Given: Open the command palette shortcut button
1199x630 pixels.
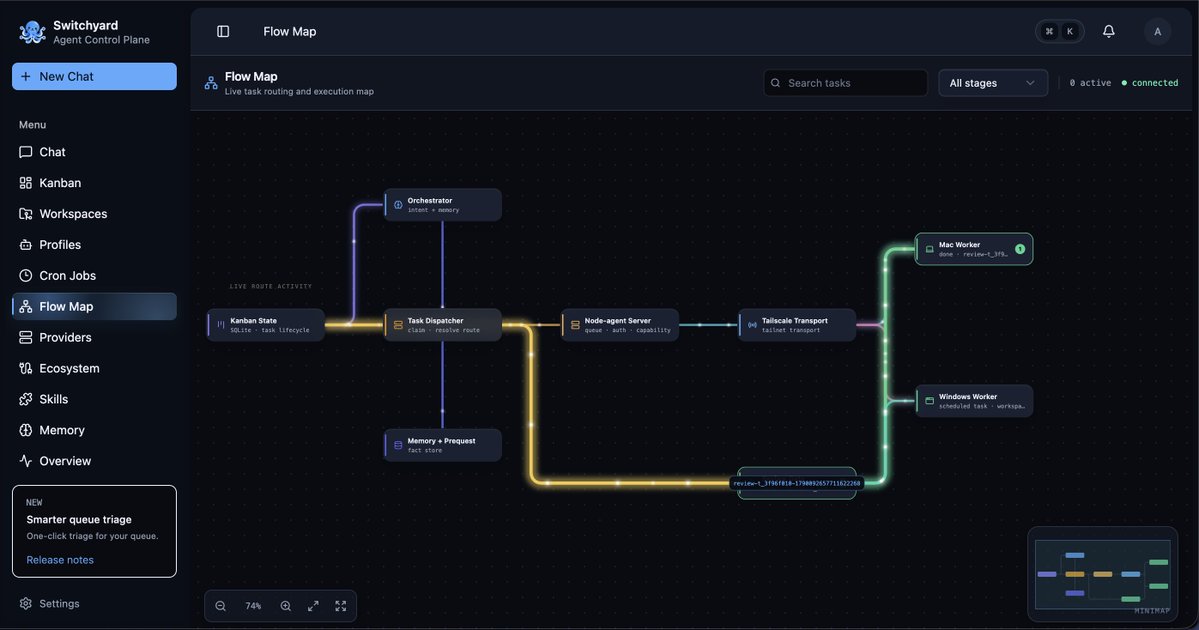Looking at the screenshot, I should (1059, 31).
